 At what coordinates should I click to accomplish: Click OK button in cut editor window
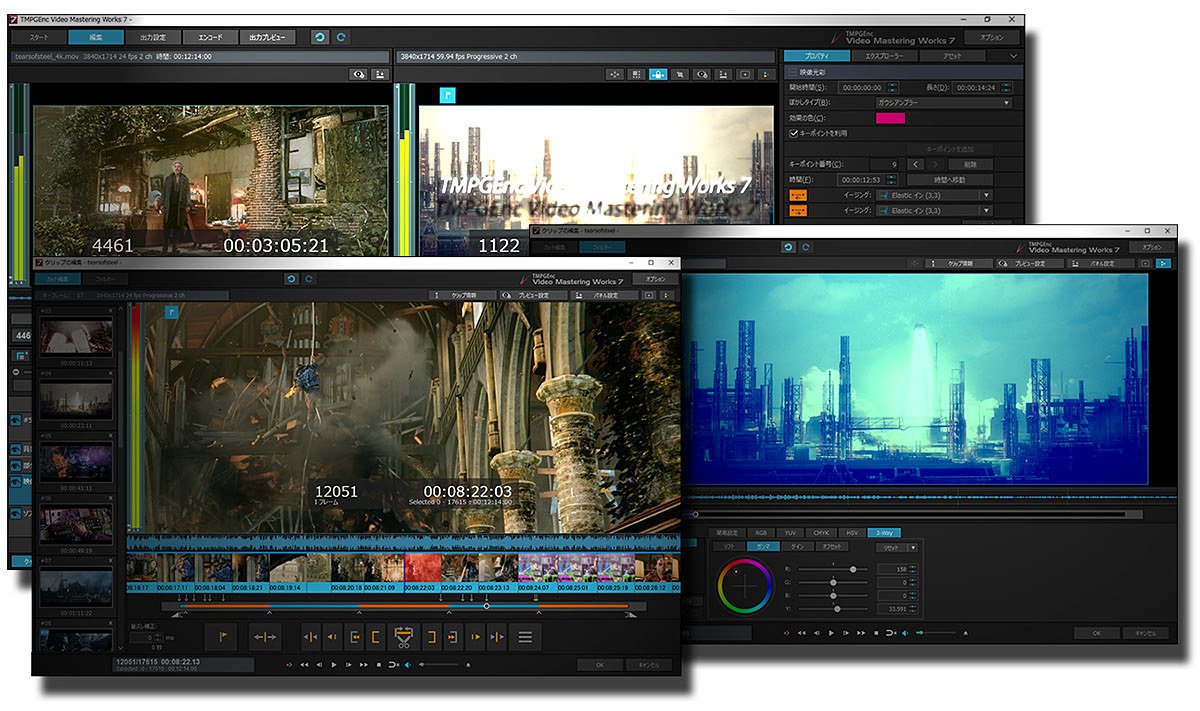coord(600,664)
